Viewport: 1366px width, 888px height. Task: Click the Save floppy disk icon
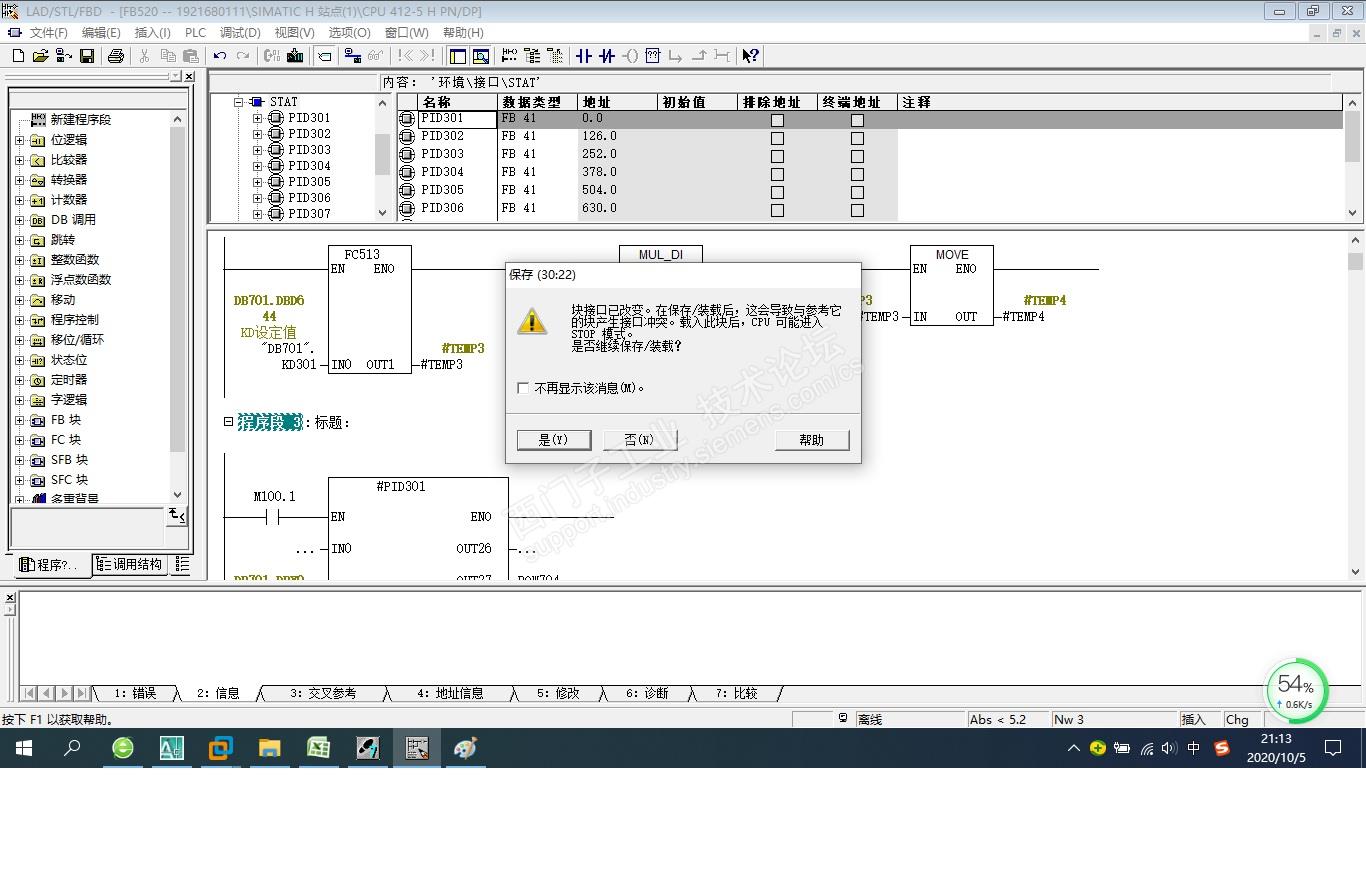click(87, 56)
